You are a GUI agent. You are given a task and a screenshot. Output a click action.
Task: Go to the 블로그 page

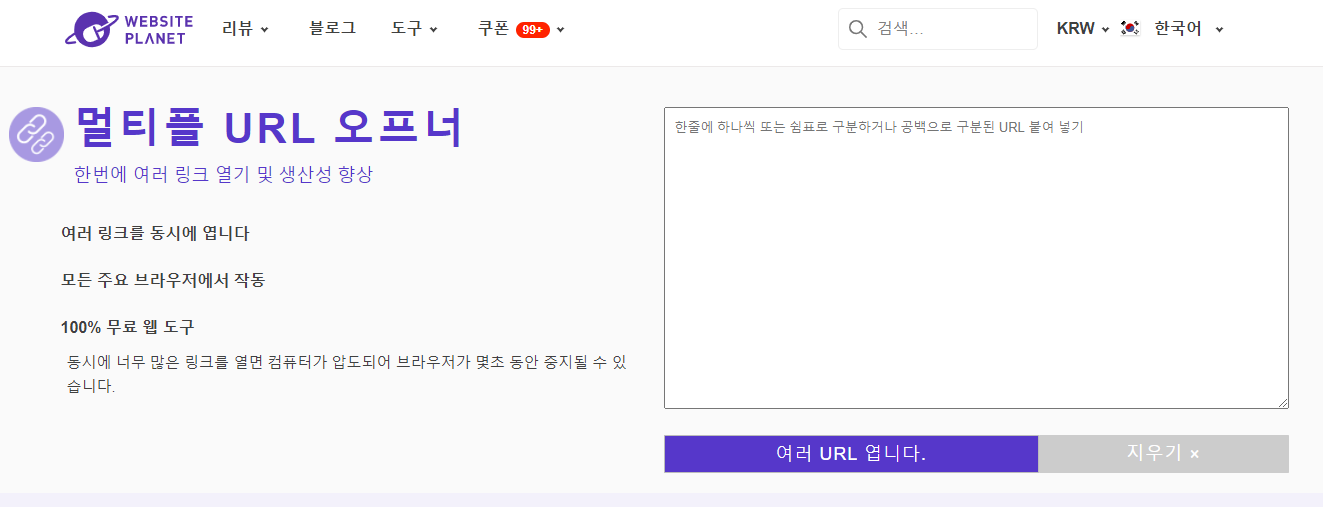[x=332, y=29]
